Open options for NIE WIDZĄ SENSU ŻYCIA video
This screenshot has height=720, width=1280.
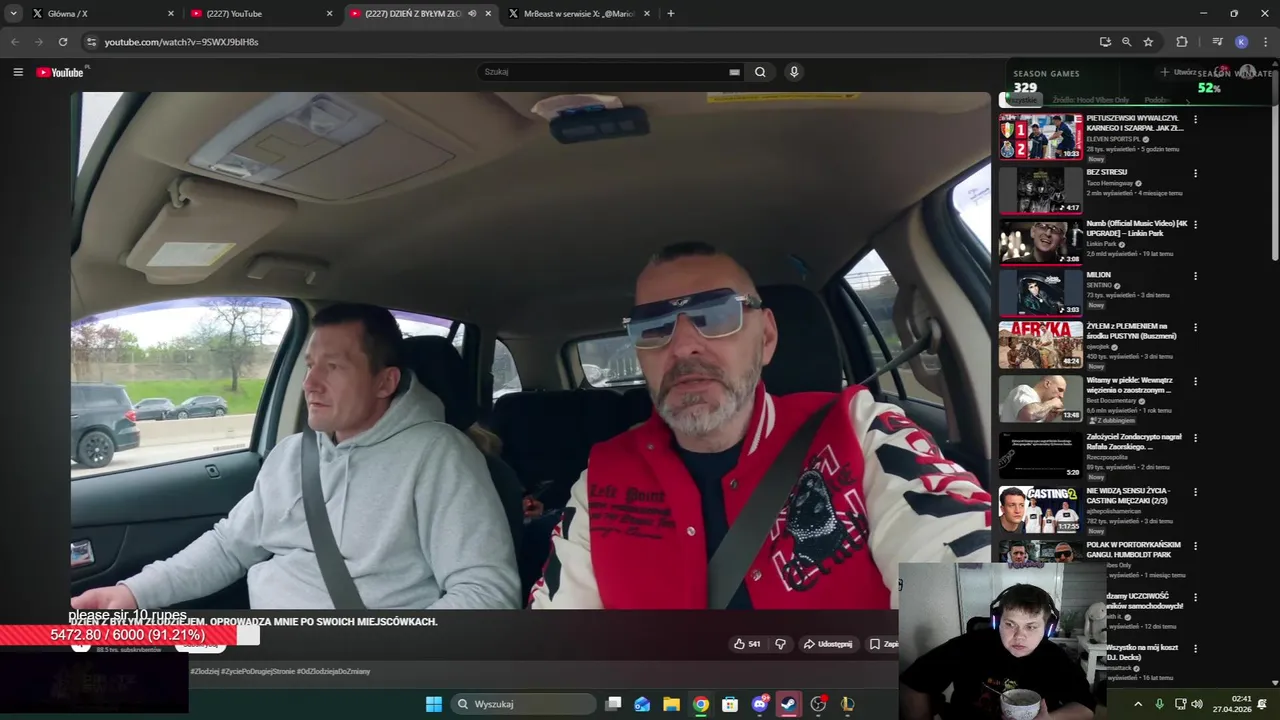tap(1195, 492)
